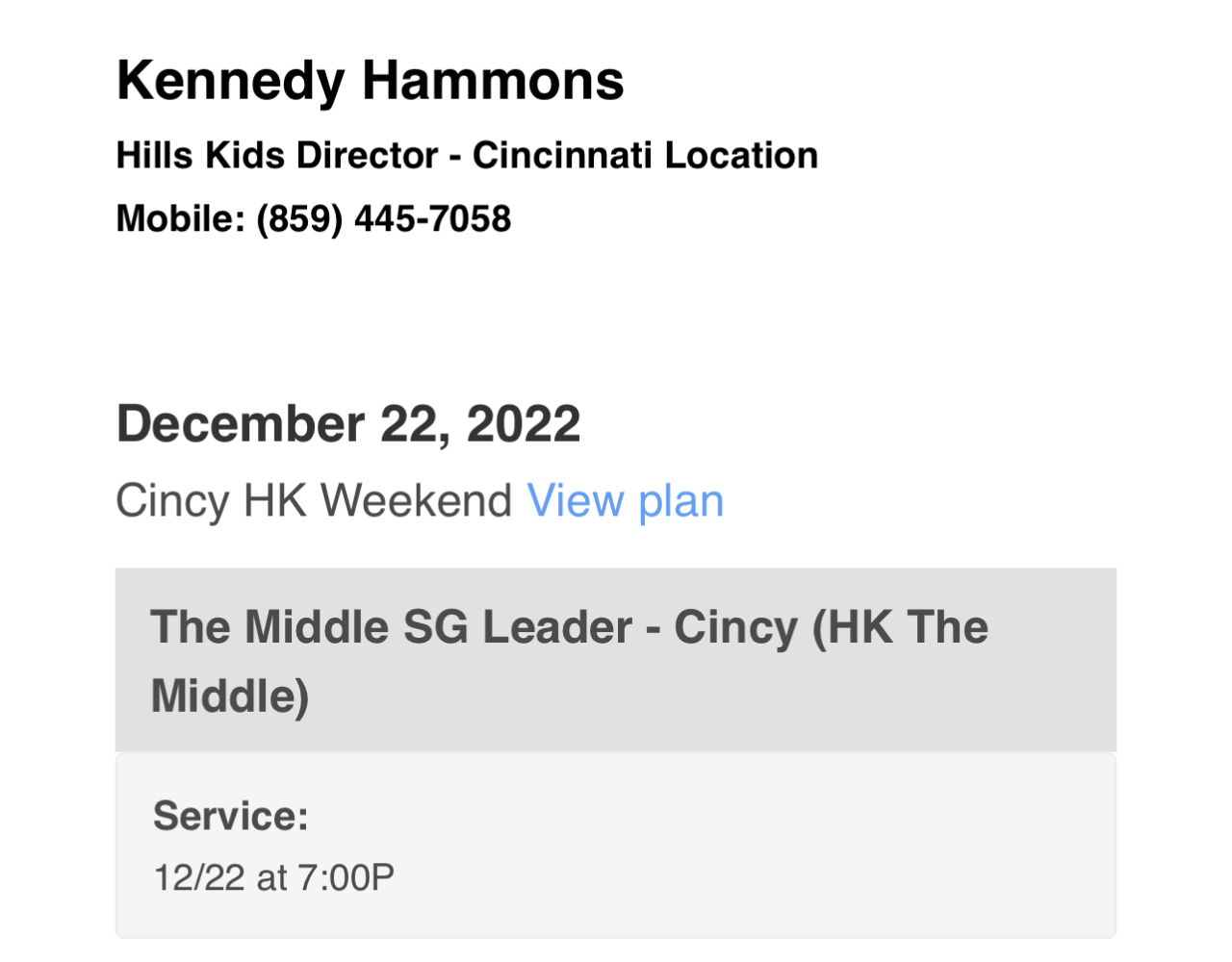Click the "Cincinnati Location" text

(645, 156)
